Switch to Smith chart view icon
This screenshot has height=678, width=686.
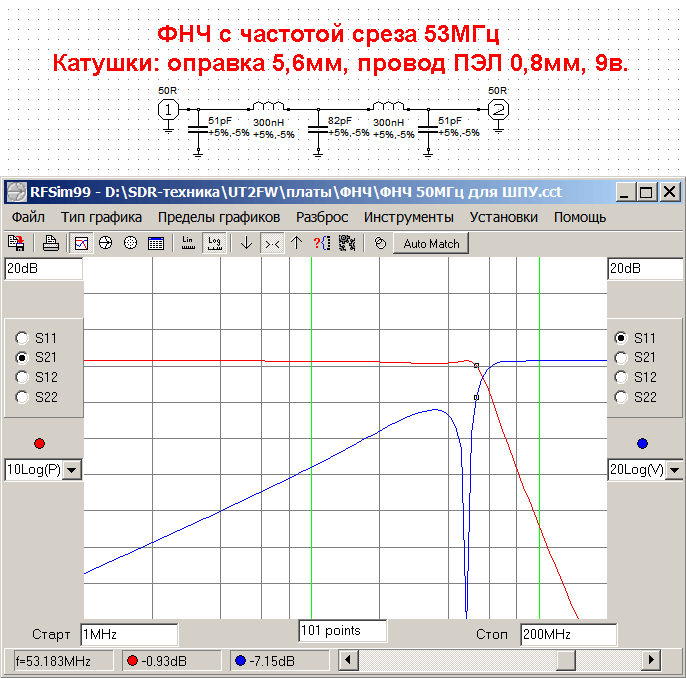pos(106,243)
